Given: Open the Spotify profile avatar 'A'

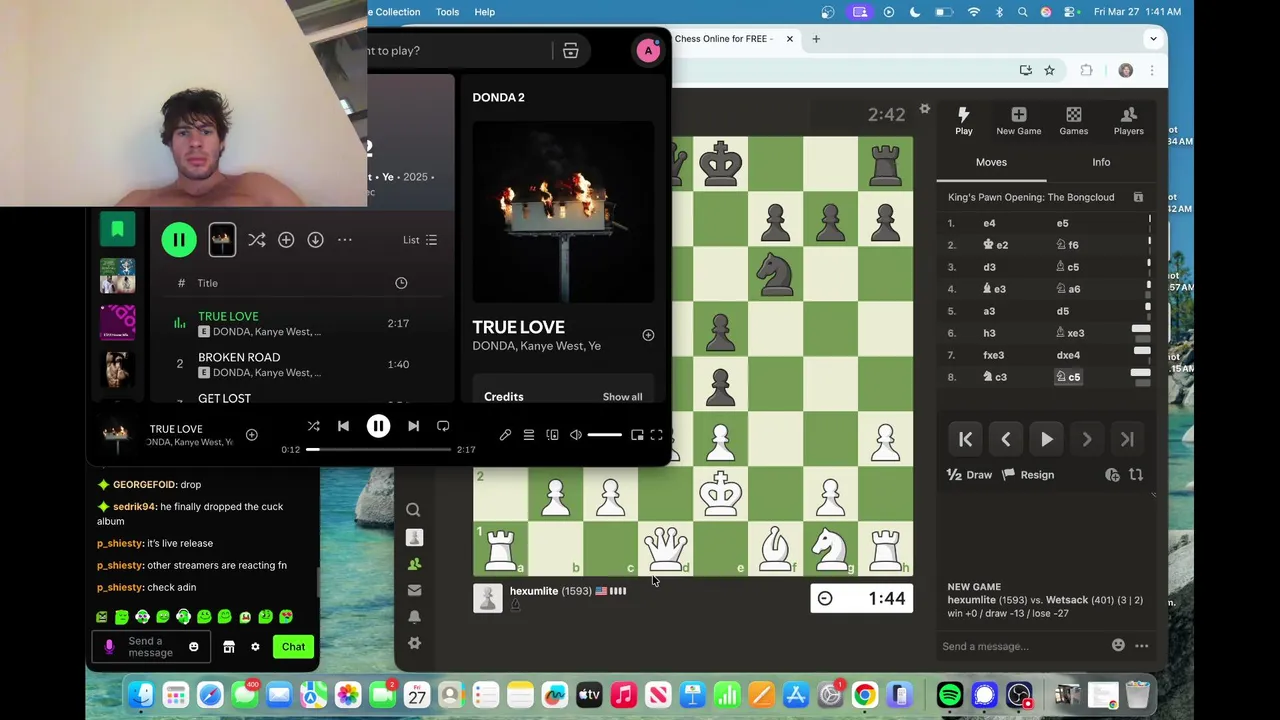Looking at the screenshot, I should (648, 51).
